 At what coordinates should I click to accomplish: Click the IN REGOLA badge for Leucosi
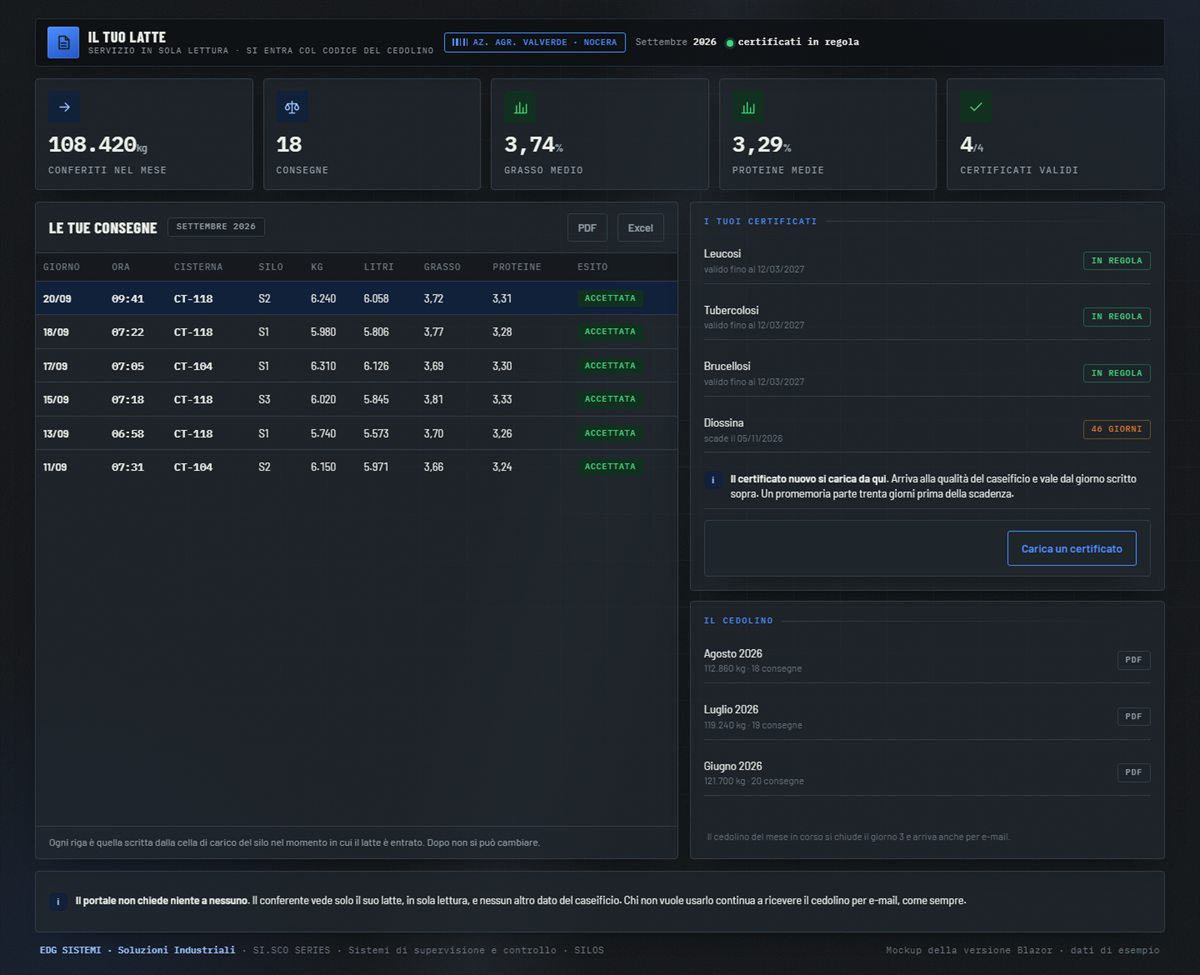coord(1116,261)
